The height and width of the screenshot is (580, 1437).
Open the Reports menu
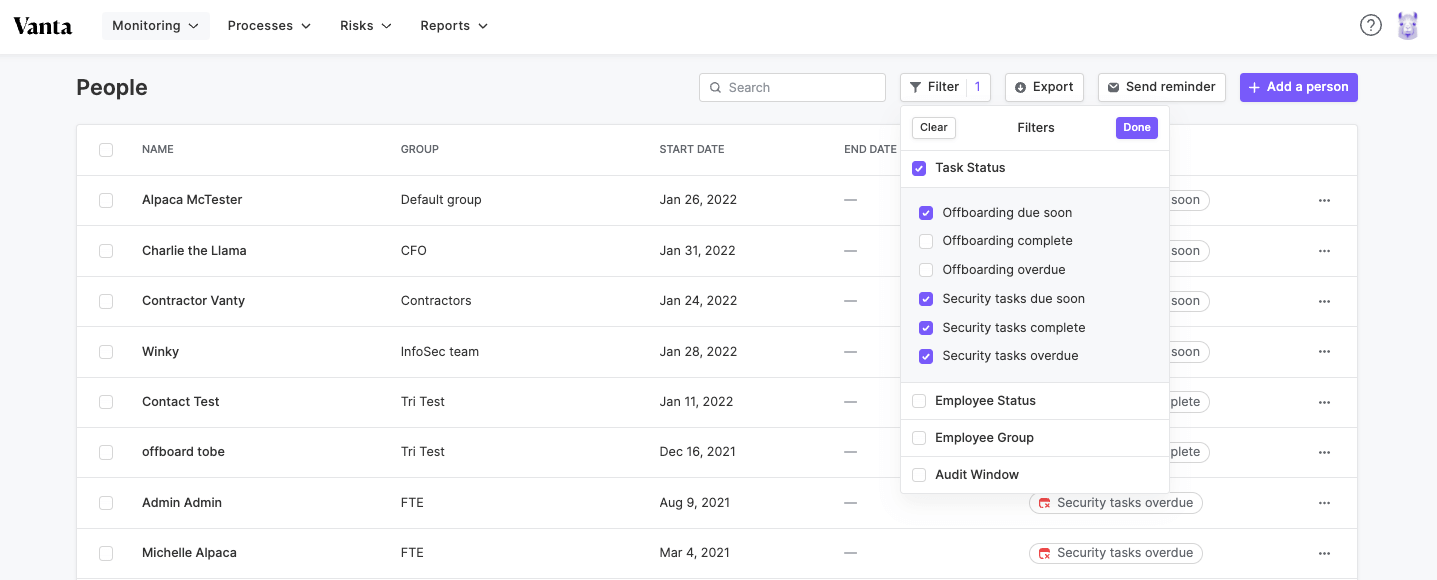point(454,26)
